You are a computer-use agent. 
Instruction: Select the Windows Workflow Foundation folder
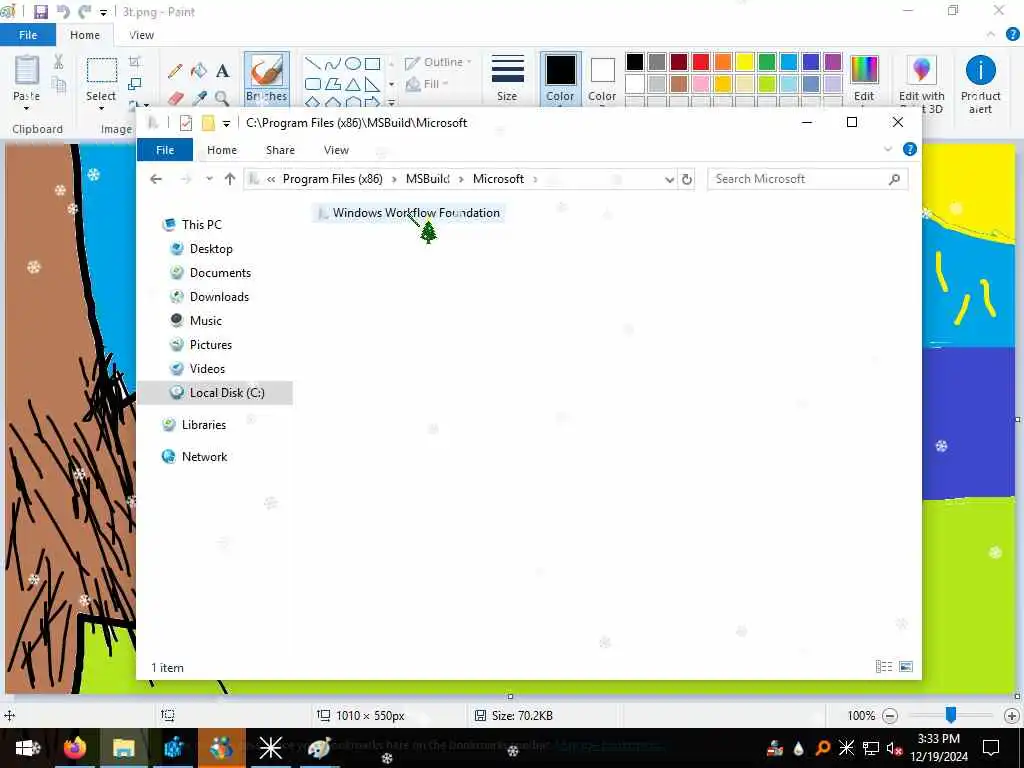point(408,213)
